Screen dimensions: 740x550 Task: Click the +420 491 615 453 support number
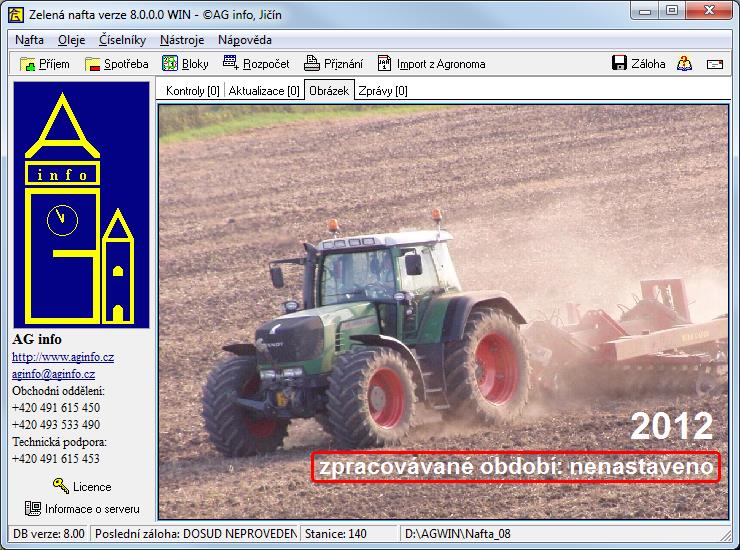click(x=56, y=458)
